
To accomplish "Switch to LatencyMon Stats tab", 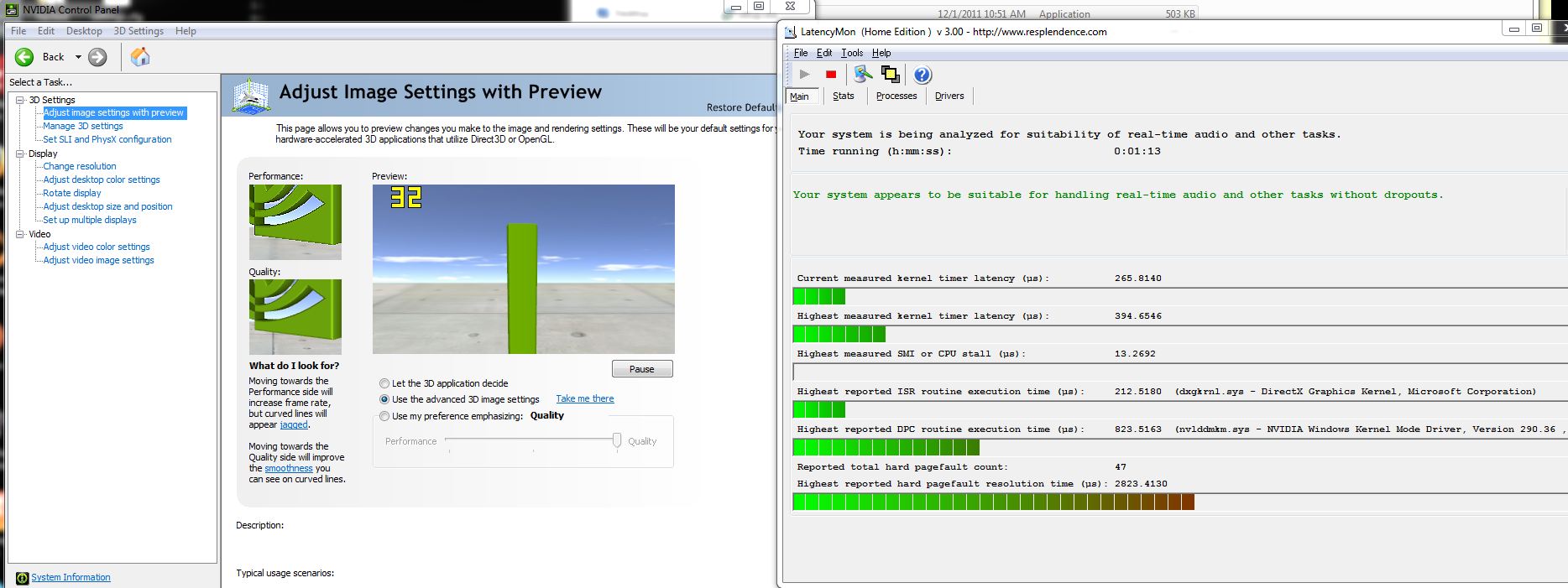I will click(x=844, y=96).
